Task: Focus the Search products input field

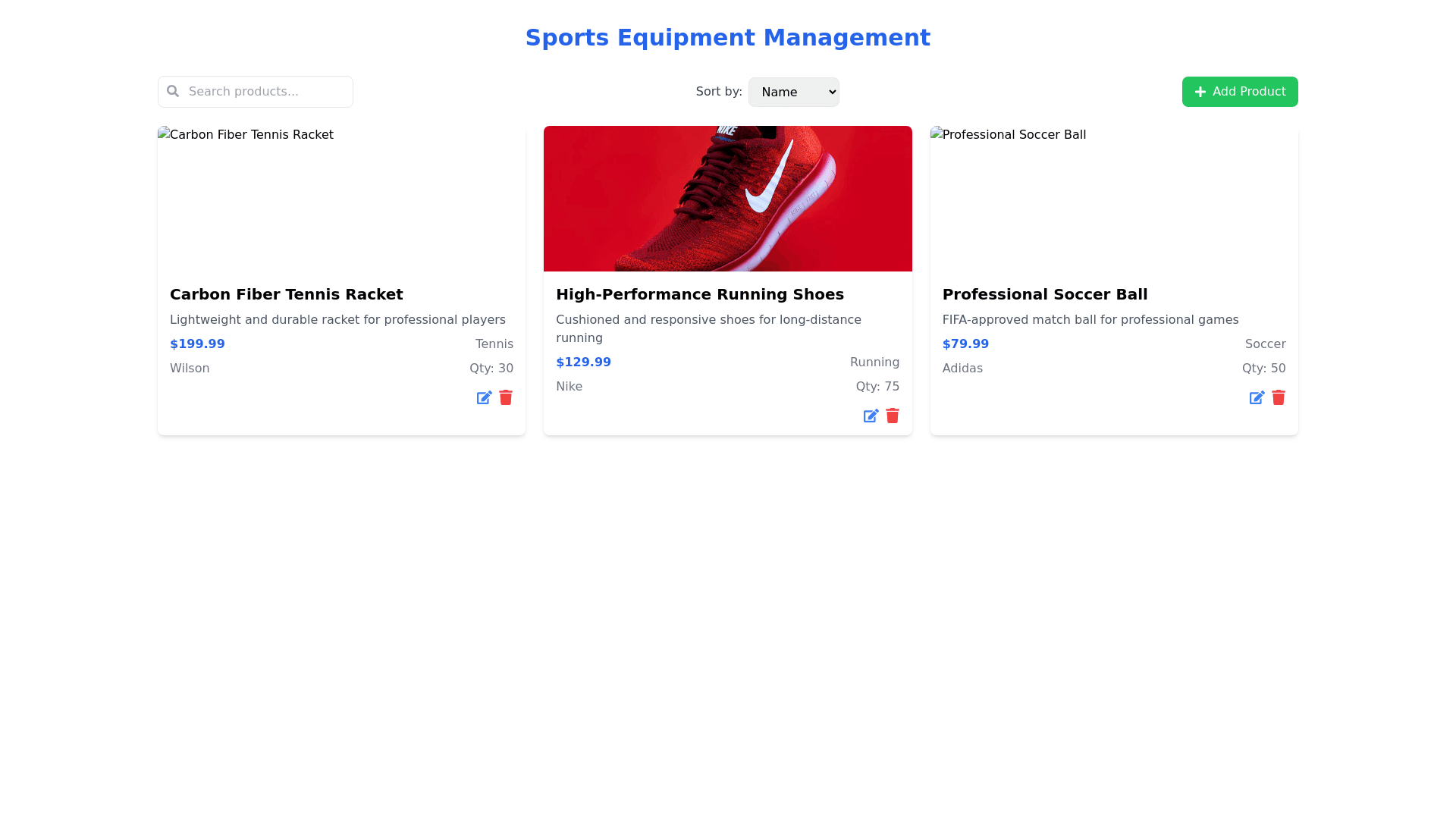Action: click(x=265, y=92)
